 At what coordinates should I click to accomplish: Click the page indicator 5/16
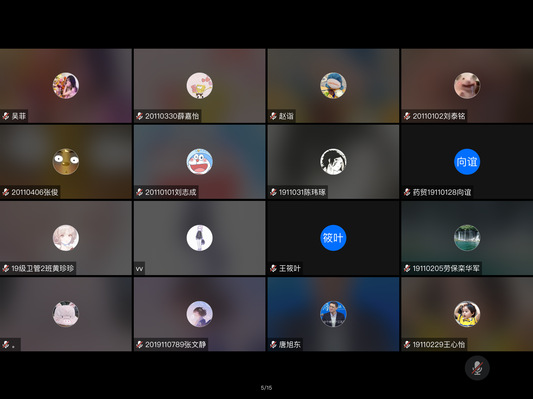tap(266, 387)
